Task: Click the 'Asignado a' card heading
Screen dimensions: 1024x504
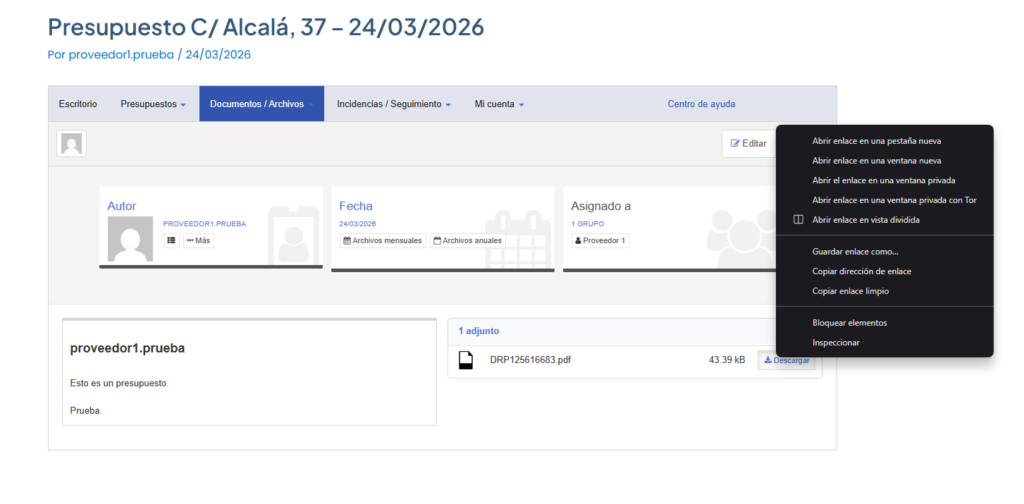Action: pos(601,206)
